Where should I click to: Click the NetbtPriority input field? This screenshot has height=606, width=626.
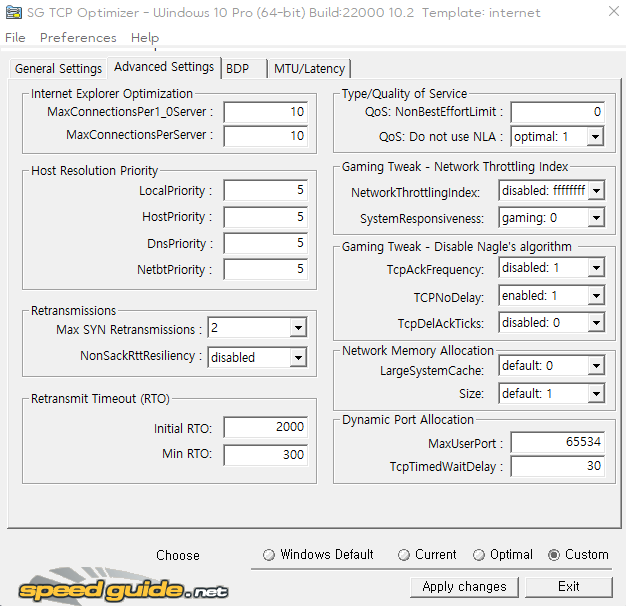(265, 269)
